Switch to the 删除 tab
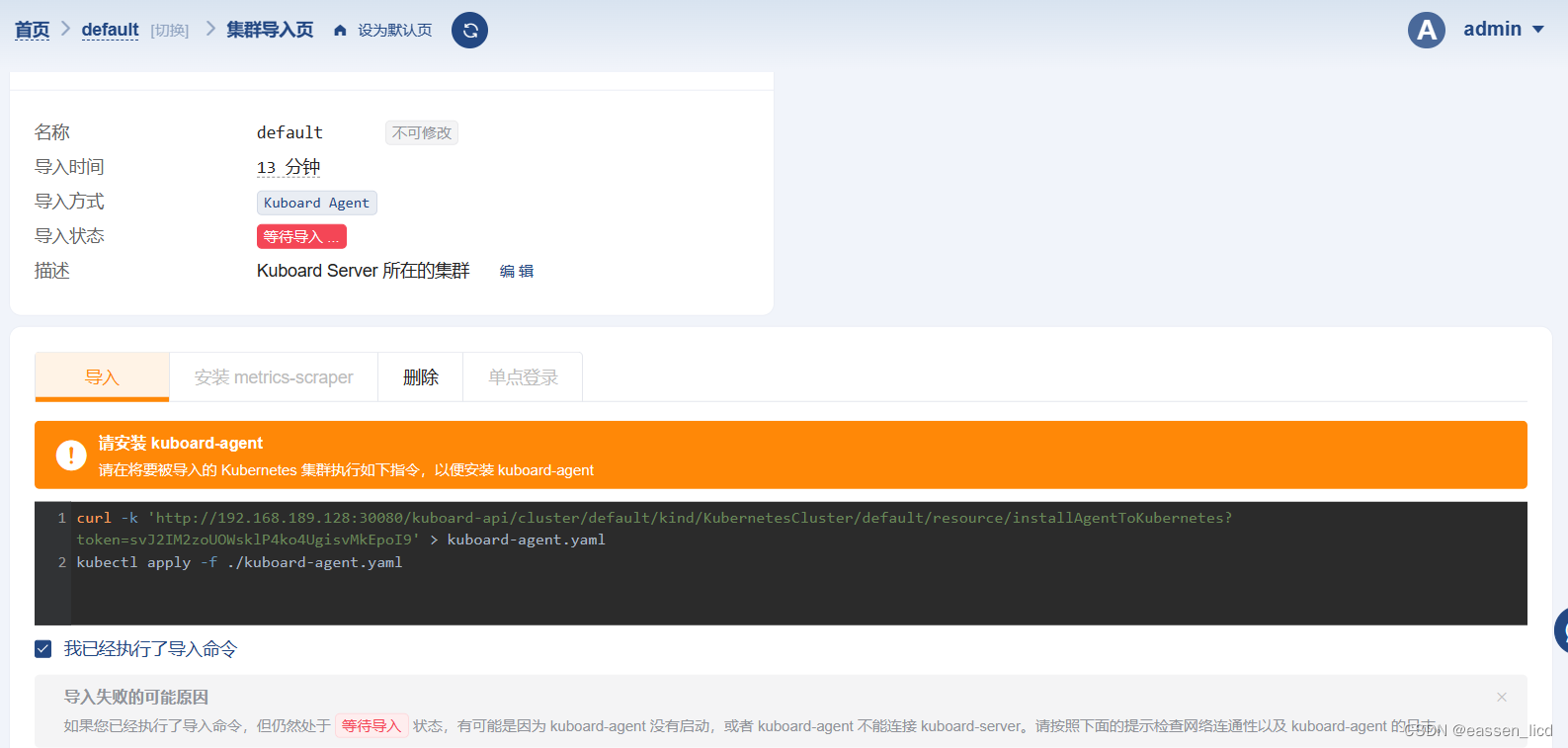Viewport: 1568px width, 748px height. 421,377
